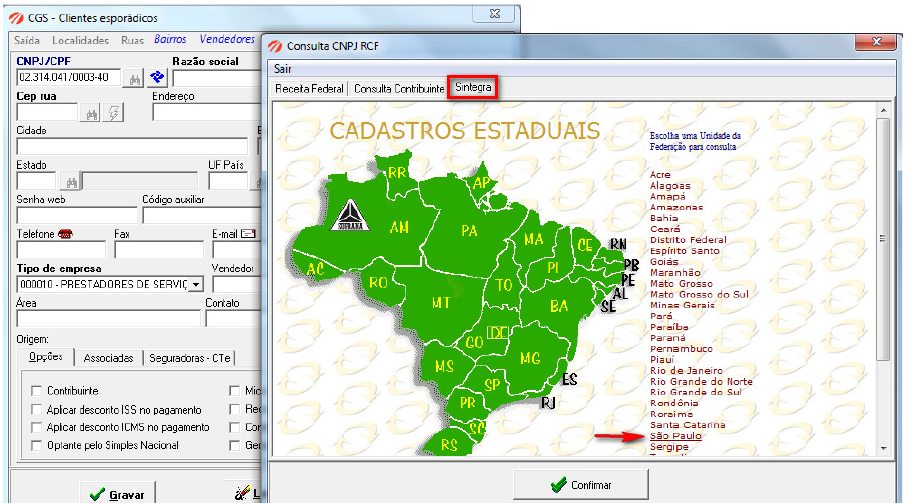Toggle the partially hidden Mic checkbox
Image resolution: width=908 pixels, height=504 pixels.
click(x=235, y=390)
